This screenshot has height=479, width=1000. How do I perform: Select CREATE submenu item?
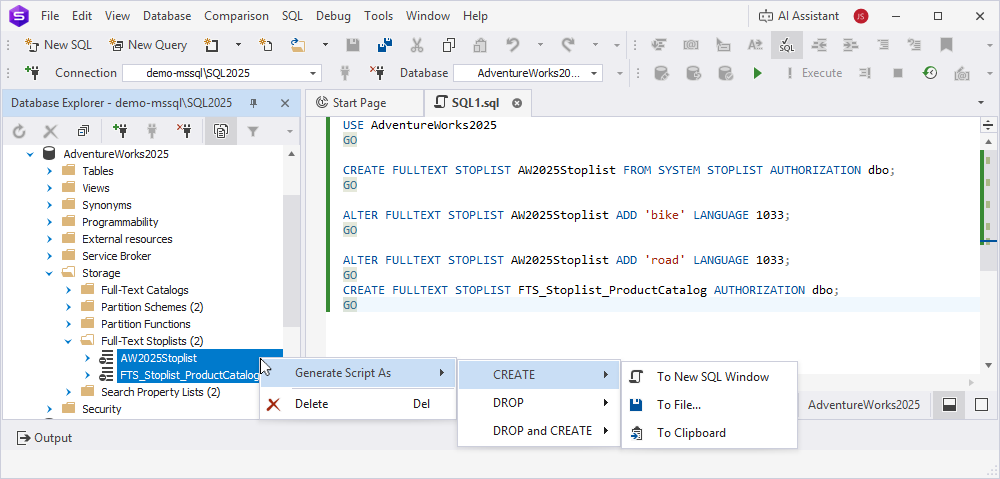pos(539,375)
